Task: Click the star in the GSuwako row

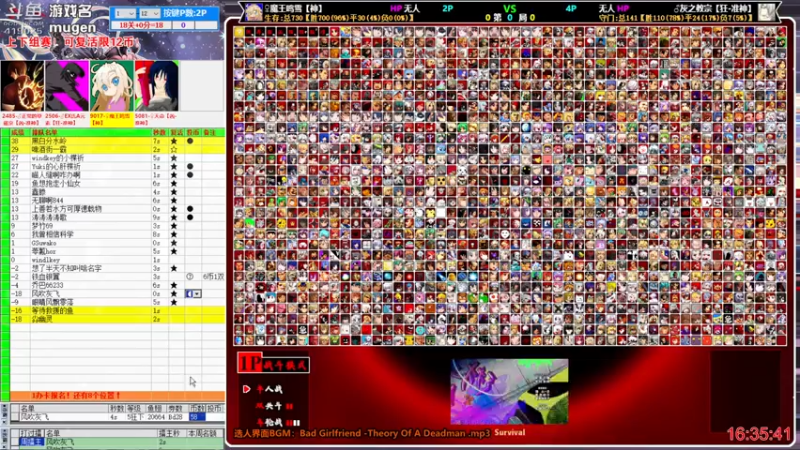Action: tap(174, 243)
